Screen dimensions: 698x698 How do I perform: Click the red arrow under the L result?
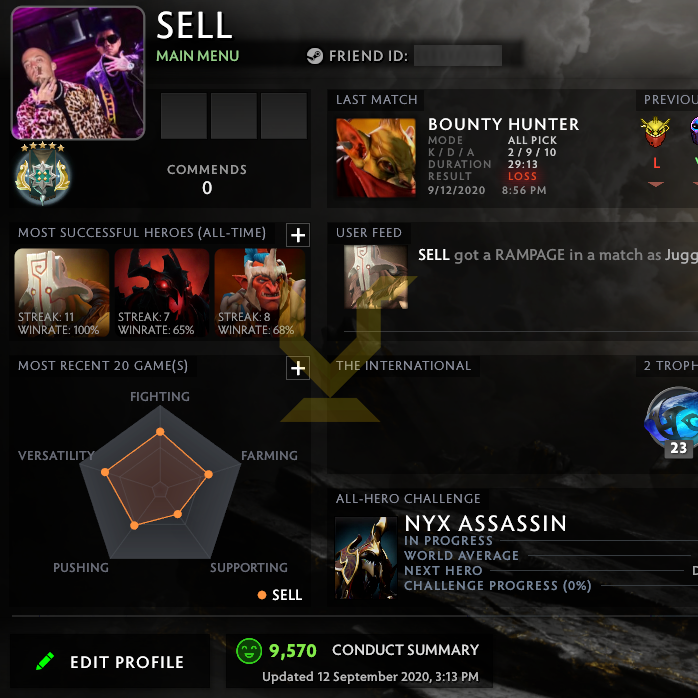pyautogui.click(x=656, y=184)
